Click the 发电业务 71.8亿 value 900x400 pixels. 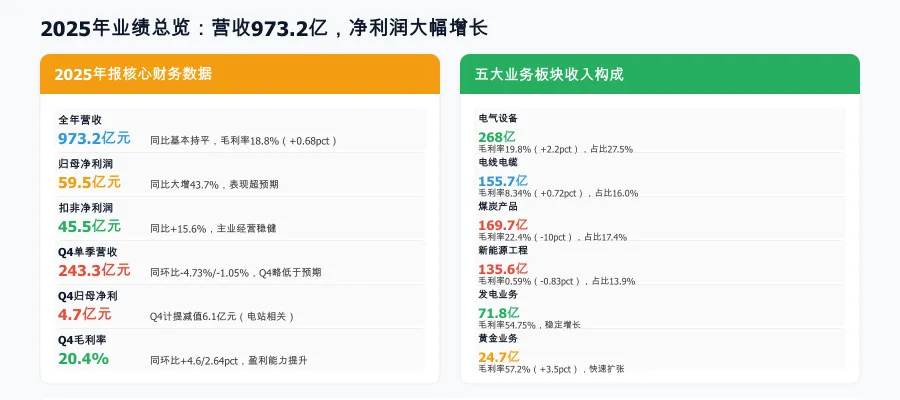(x=499, y=313)
